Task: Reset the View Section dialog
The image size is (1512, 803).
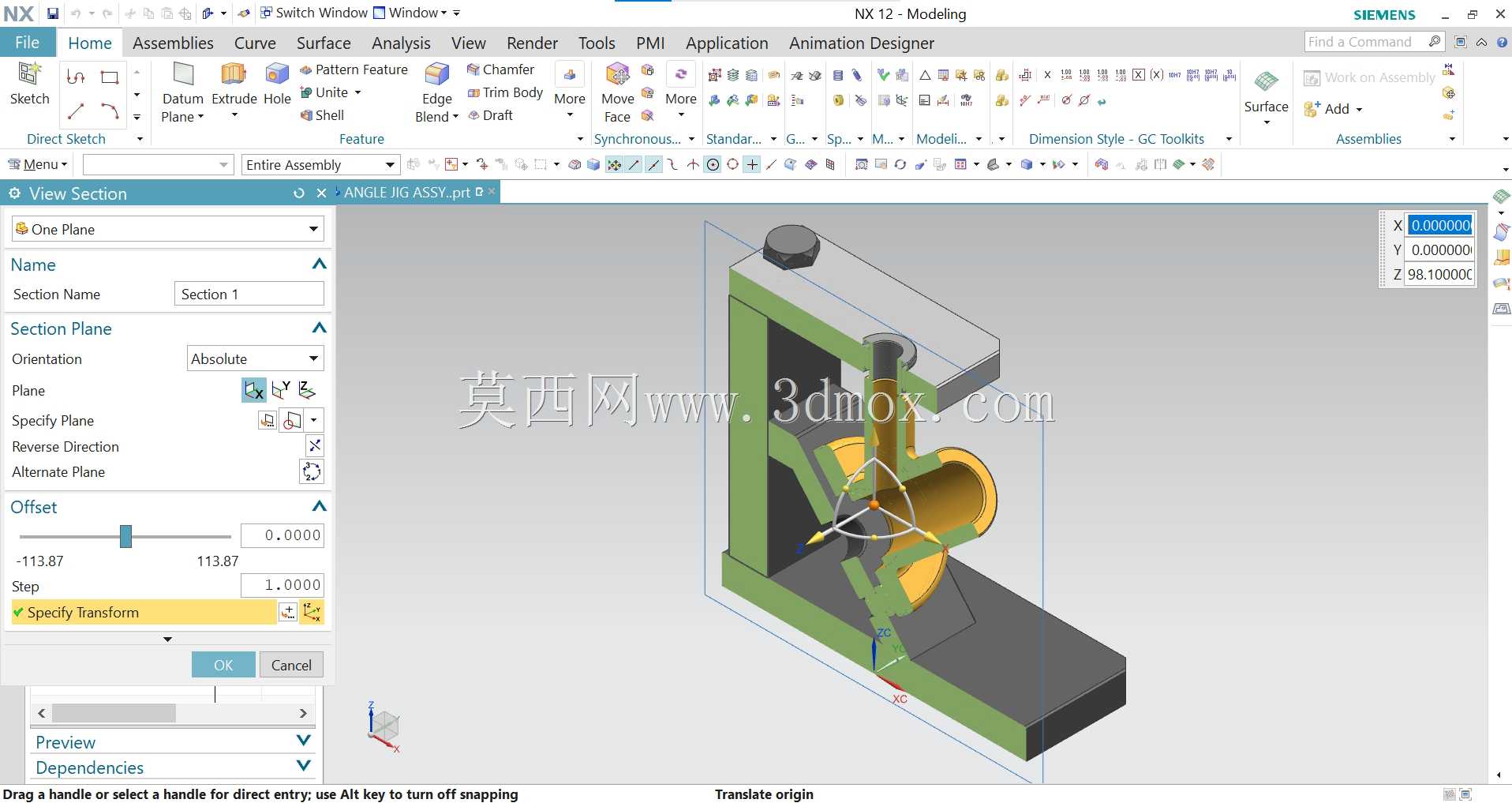Action: [x=298, y=193]
